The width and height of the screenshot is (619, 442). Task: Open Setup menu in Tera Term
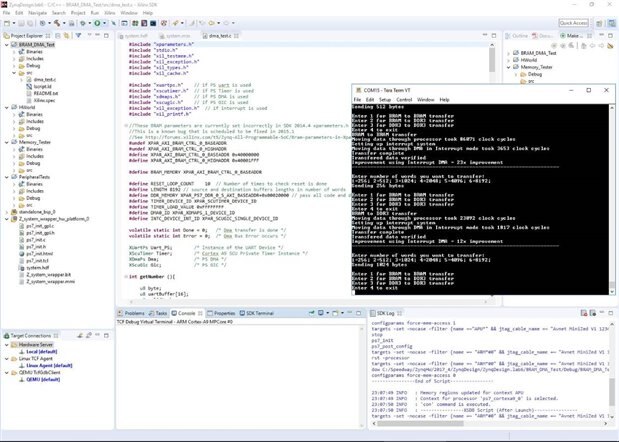pyautogui.click(x=385, y=99)
